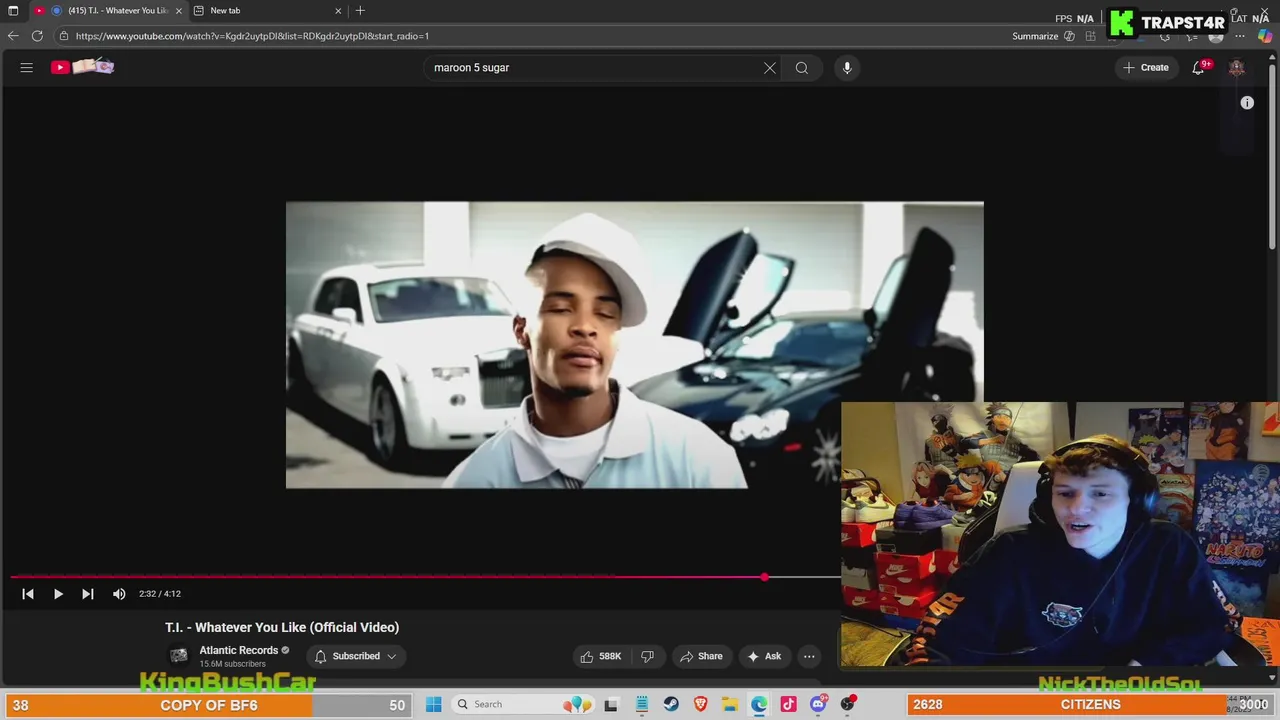Open the Ask AI button
The height and width of the screenshot is (720, 1280).
[764, 656]
